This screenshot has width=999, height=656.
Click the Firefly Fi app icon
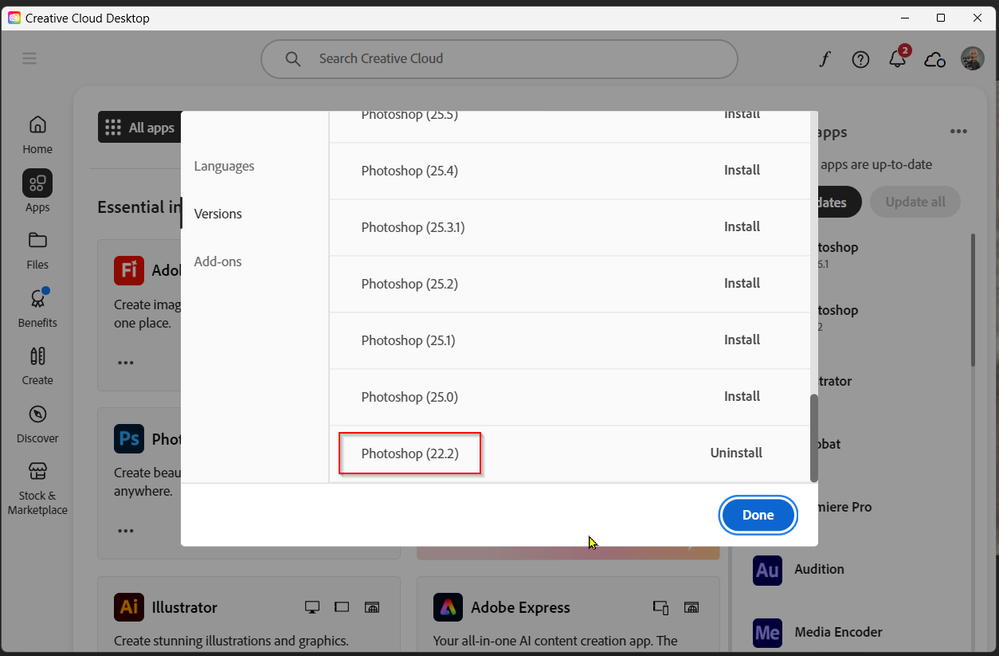pos(129,270)
